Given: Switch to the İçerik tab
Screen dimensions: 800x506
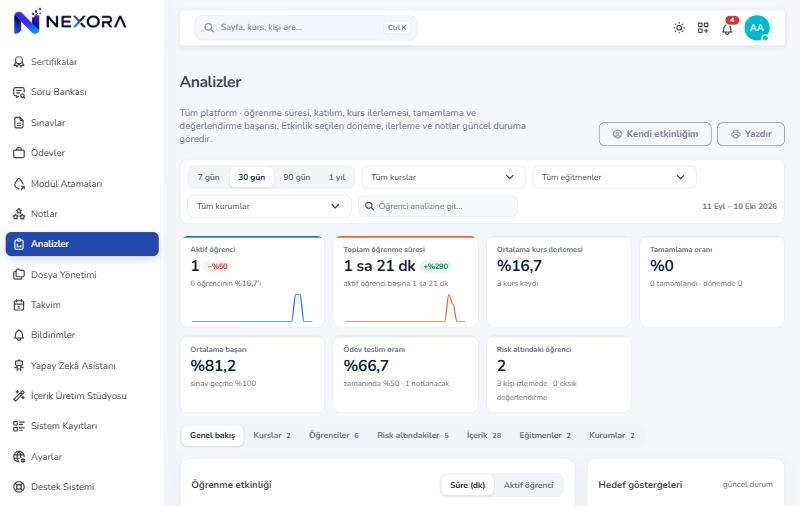Looking at the screenshot, I should point(484,435).
